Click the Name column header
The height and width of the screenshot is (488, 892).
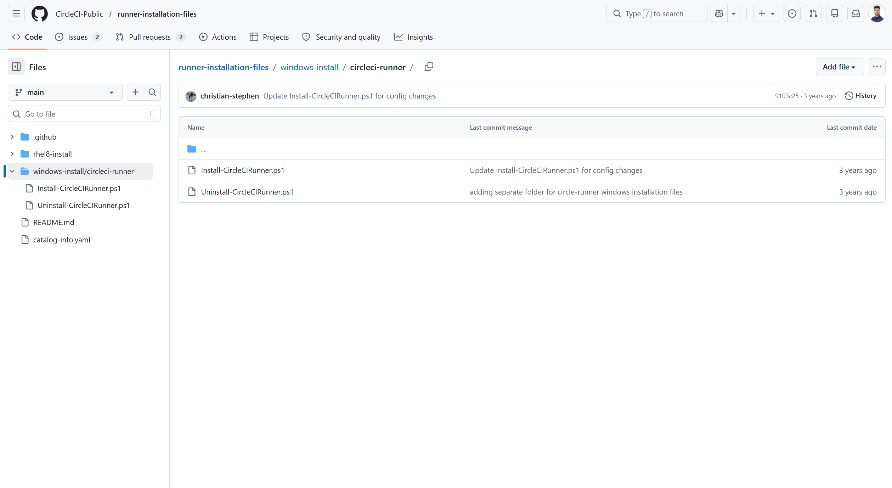point(196,127)
